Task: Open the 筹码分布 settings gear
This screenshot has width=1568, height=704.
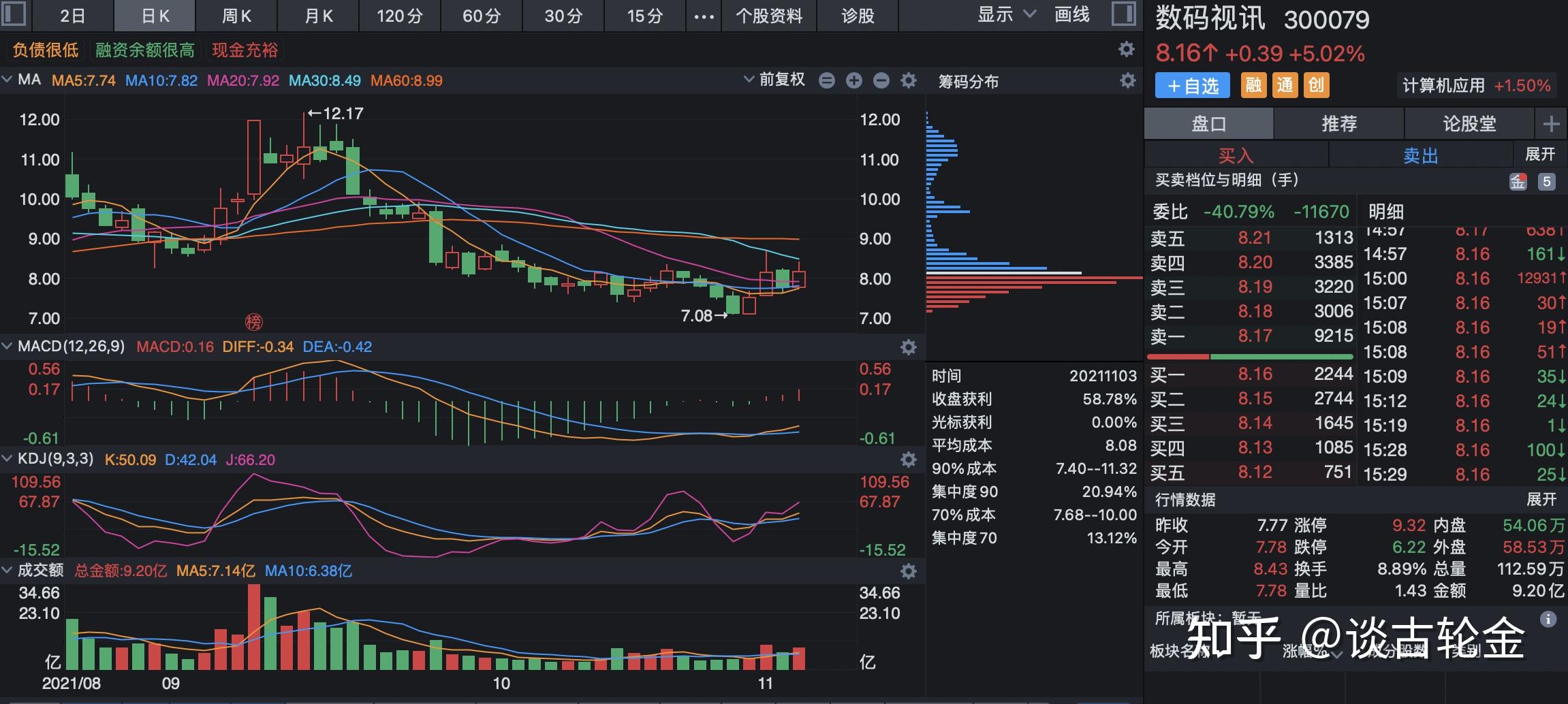Action: pos(1128,80)
